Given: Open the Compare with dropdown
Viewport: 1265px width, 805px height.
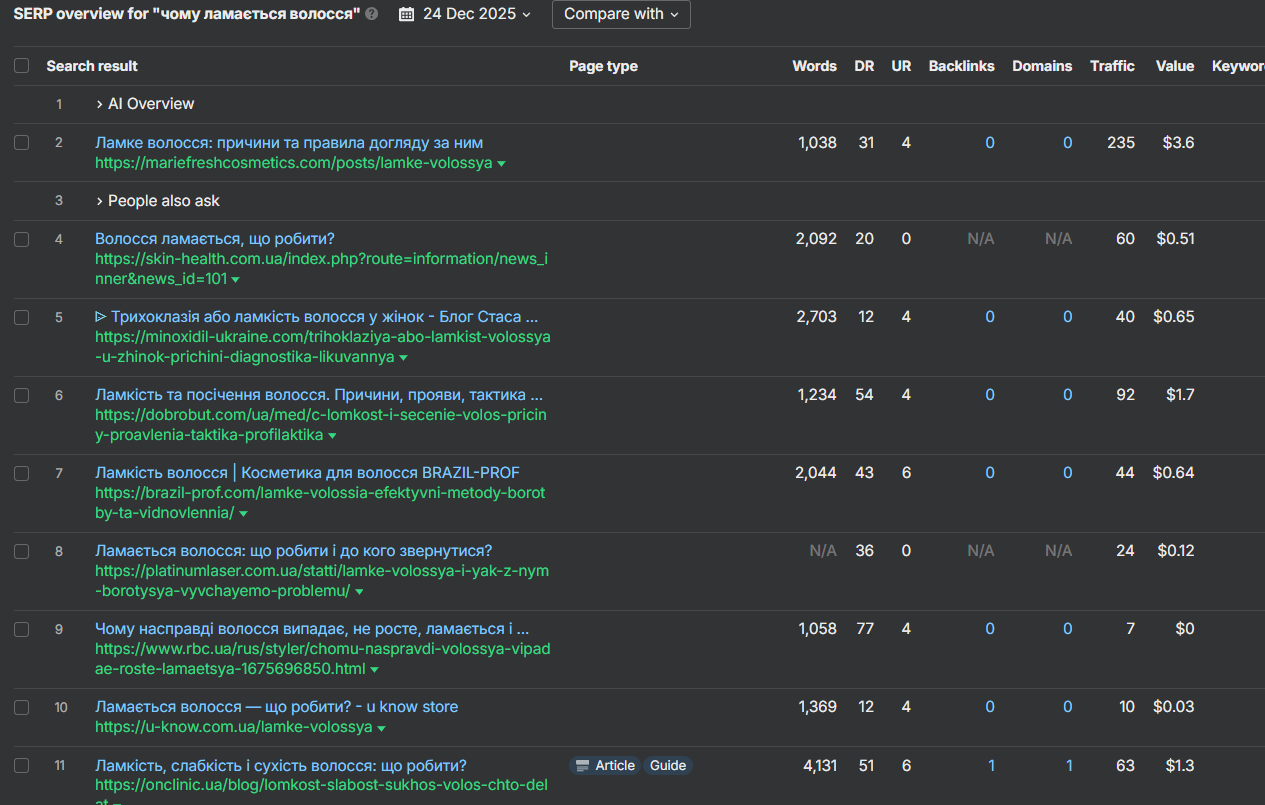Looking at the screenshot, I should point(621,14).
